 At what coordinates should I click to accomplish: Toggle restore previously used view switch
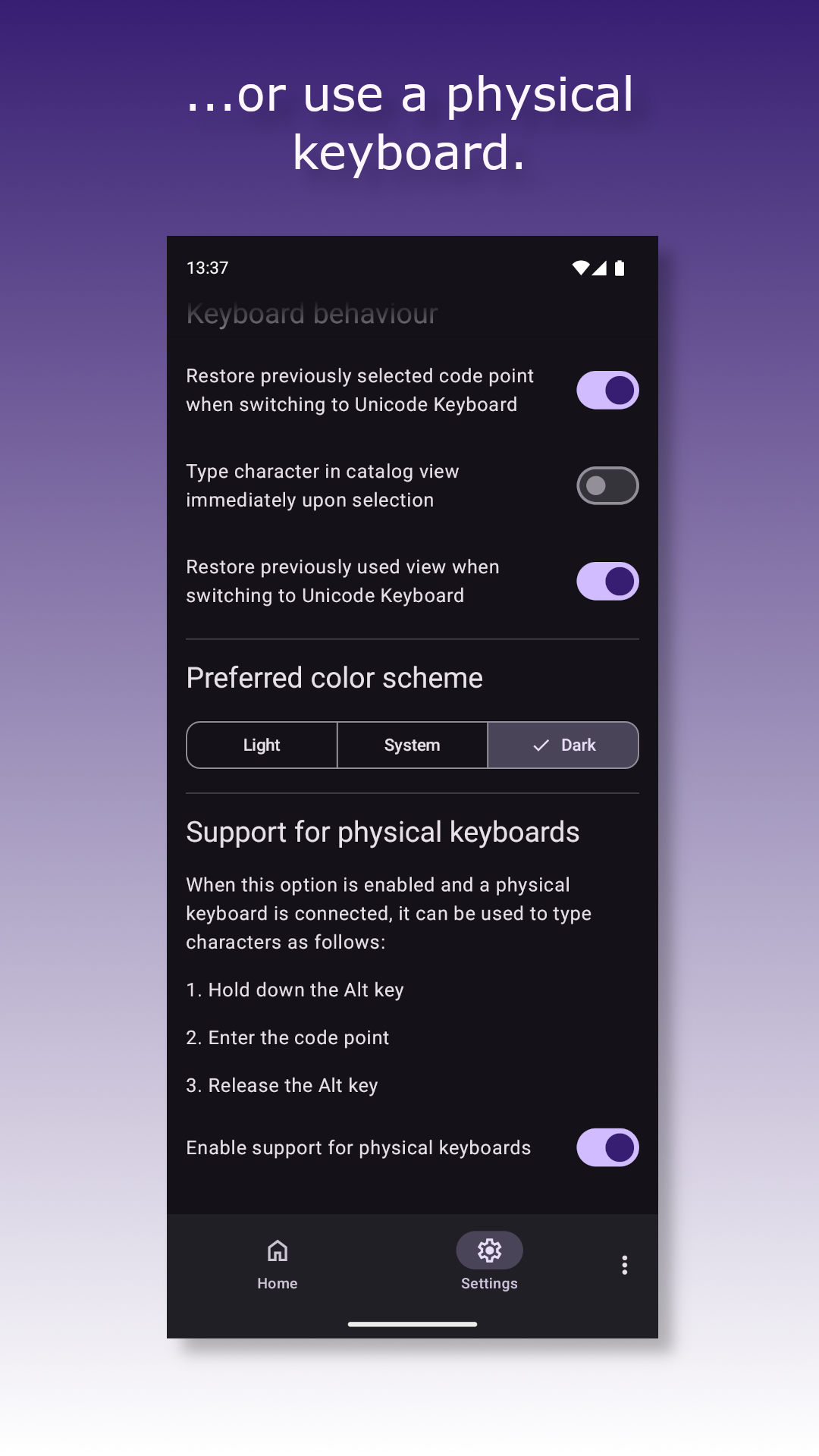607,582
